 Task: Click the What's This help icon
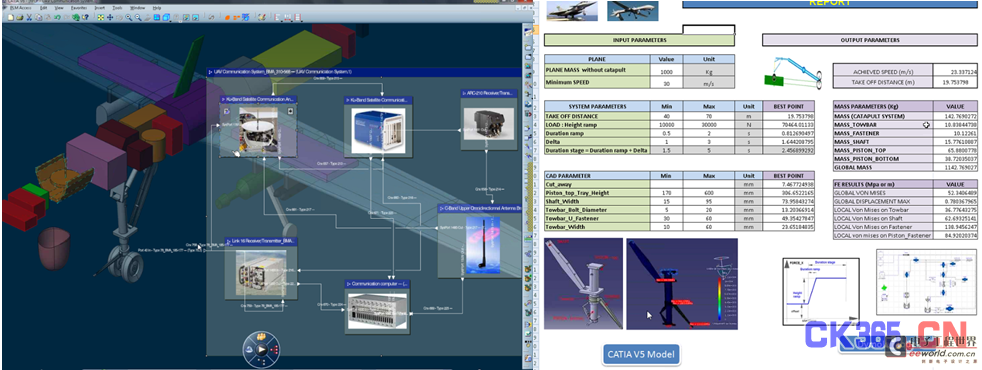point(85,18)
